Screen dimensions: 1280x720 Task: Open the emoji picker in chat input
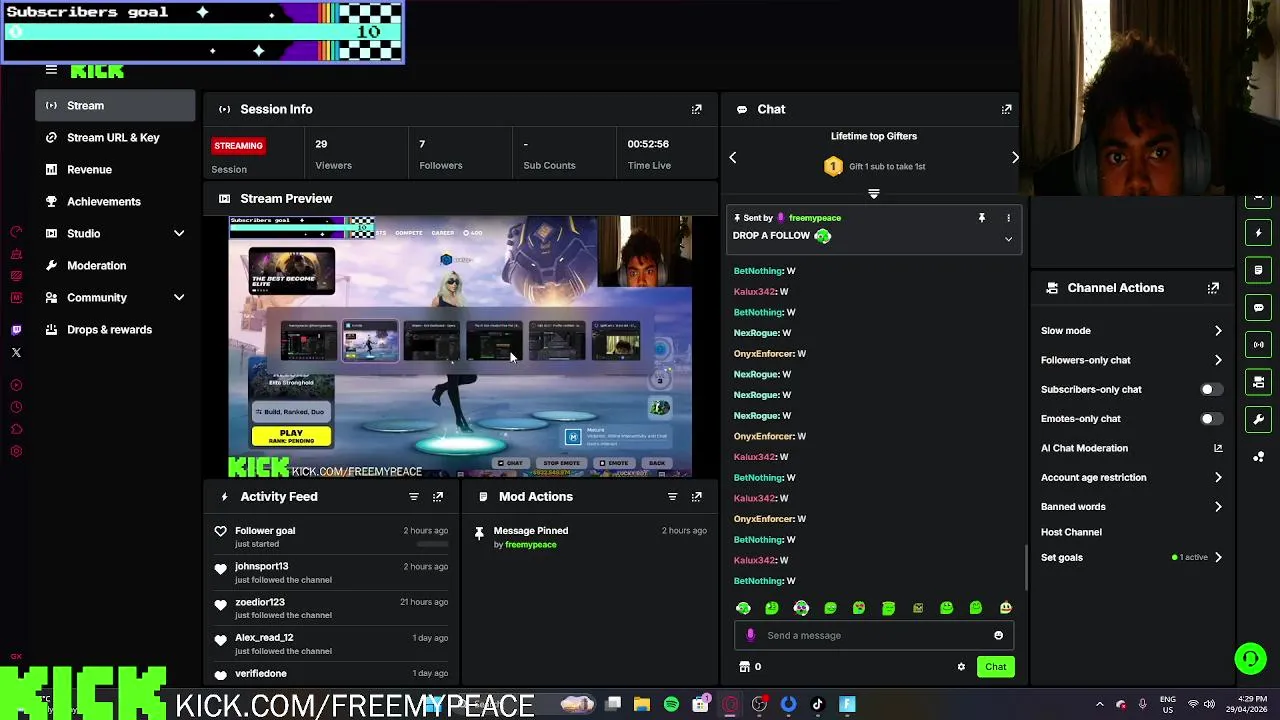pyautogui.click(x=998, y=635)
